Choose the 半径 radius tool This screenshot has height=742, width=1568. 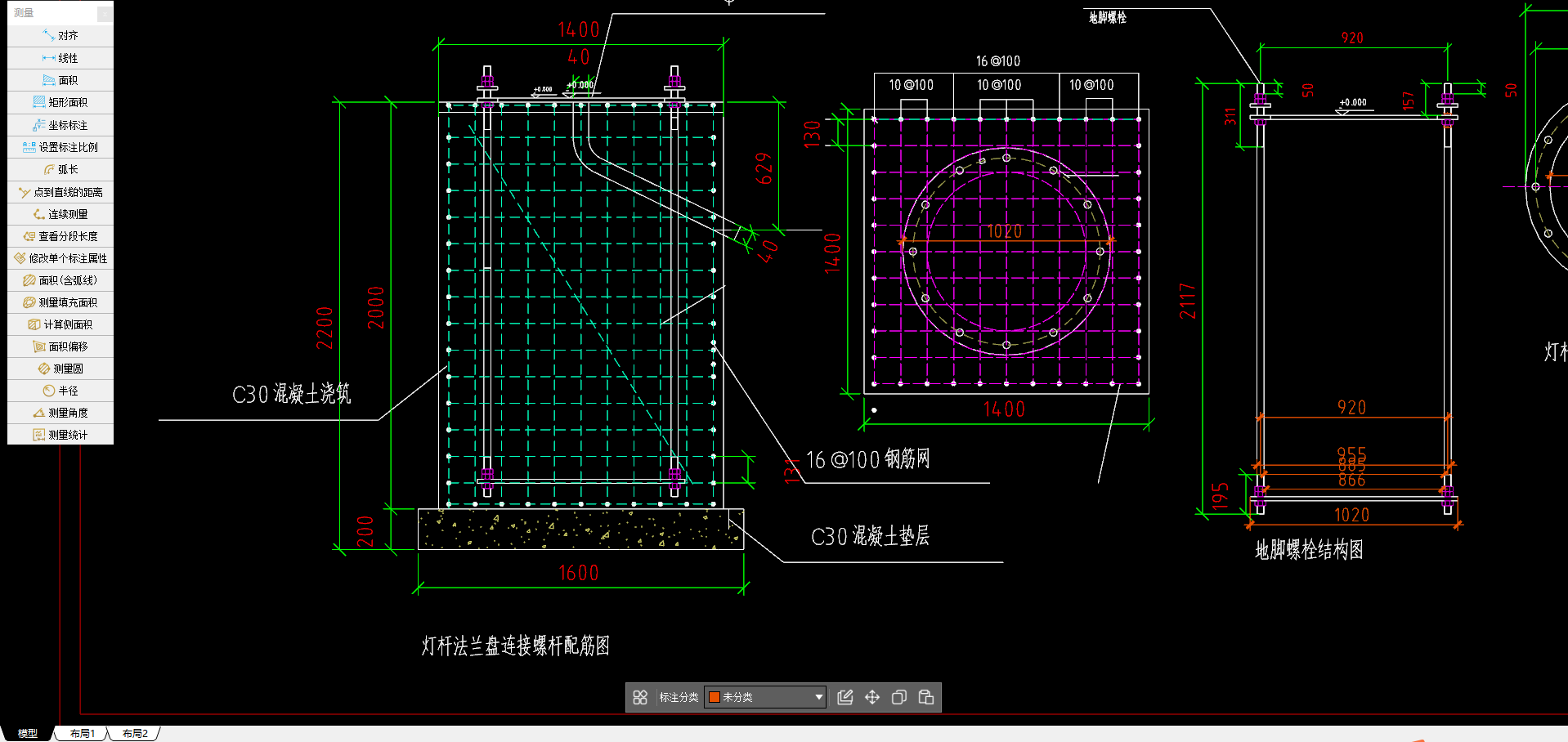(x=60, y=391)
